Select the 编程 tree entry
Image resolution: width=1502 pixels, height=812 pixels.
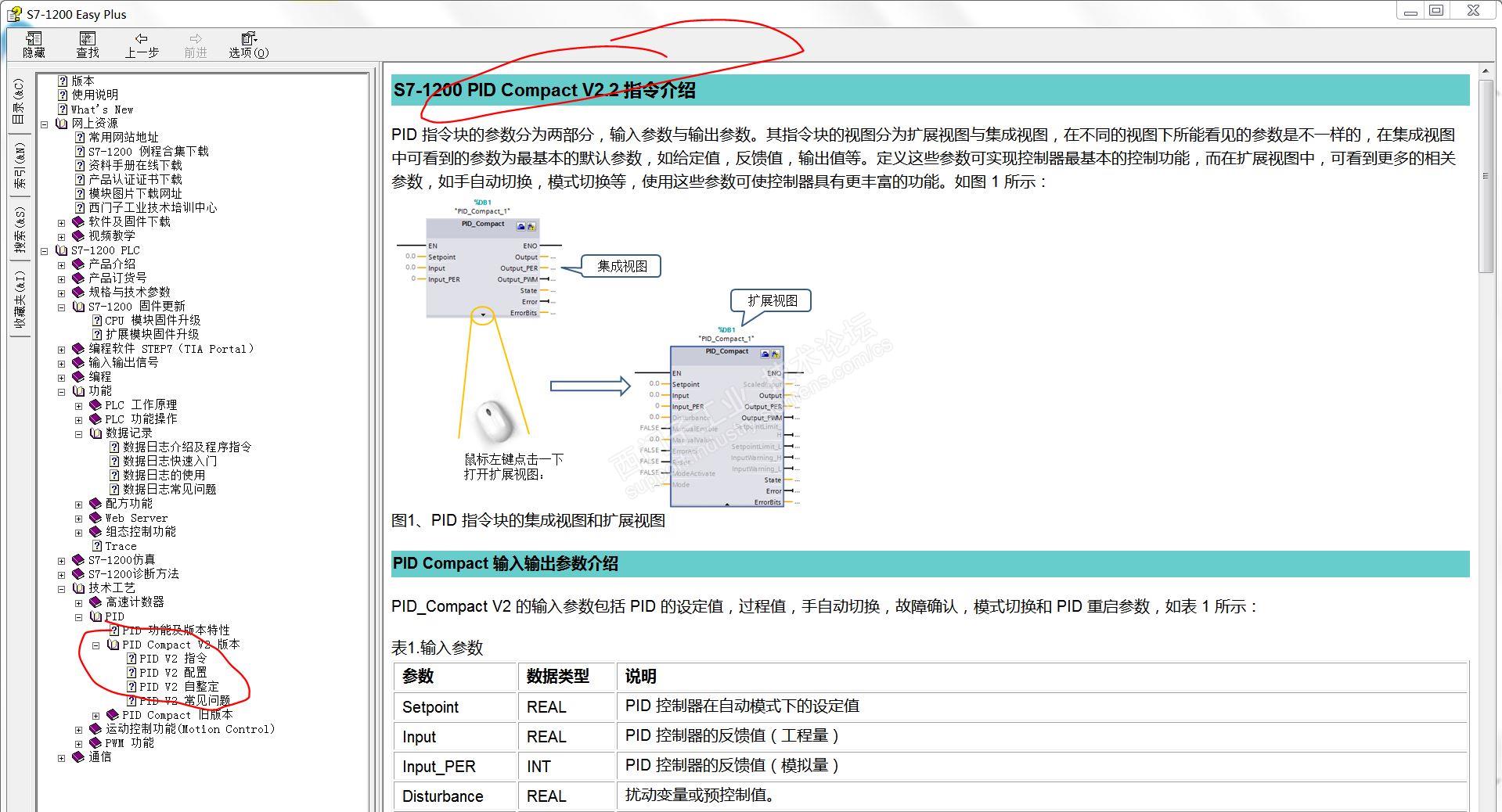[99, 376]
